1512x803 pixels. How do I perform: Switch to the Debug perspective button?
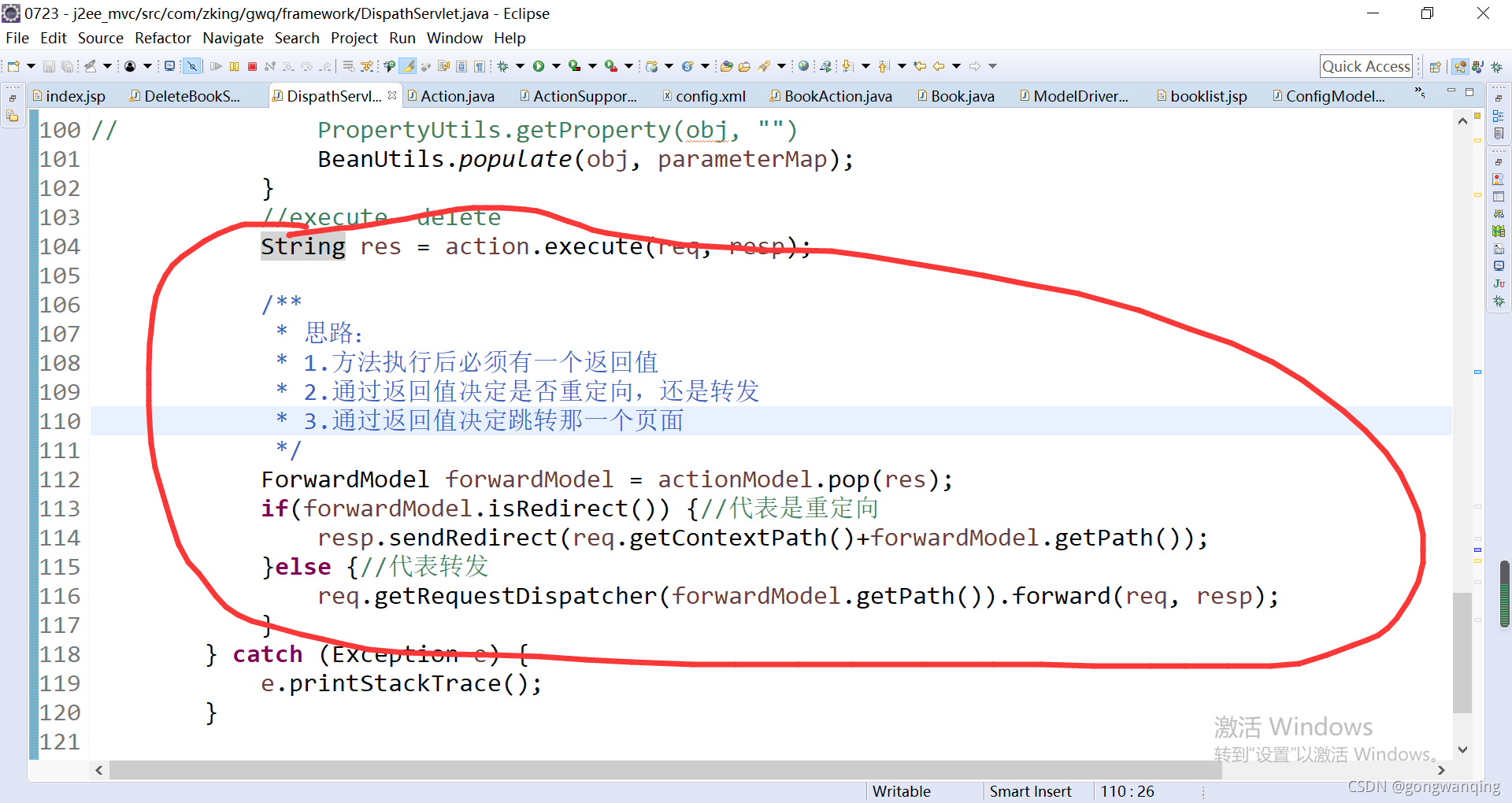click(1496, 66)
